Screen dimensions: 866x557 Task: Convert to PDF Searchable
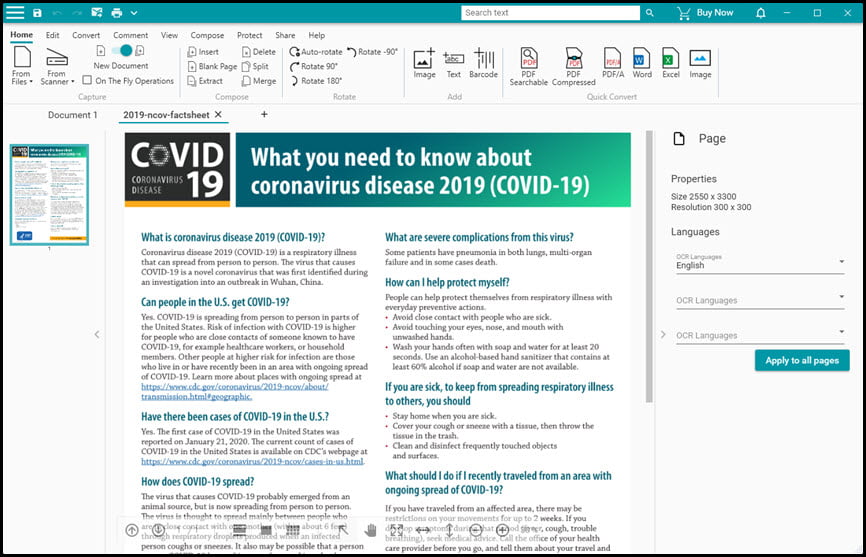coord(529,66)
